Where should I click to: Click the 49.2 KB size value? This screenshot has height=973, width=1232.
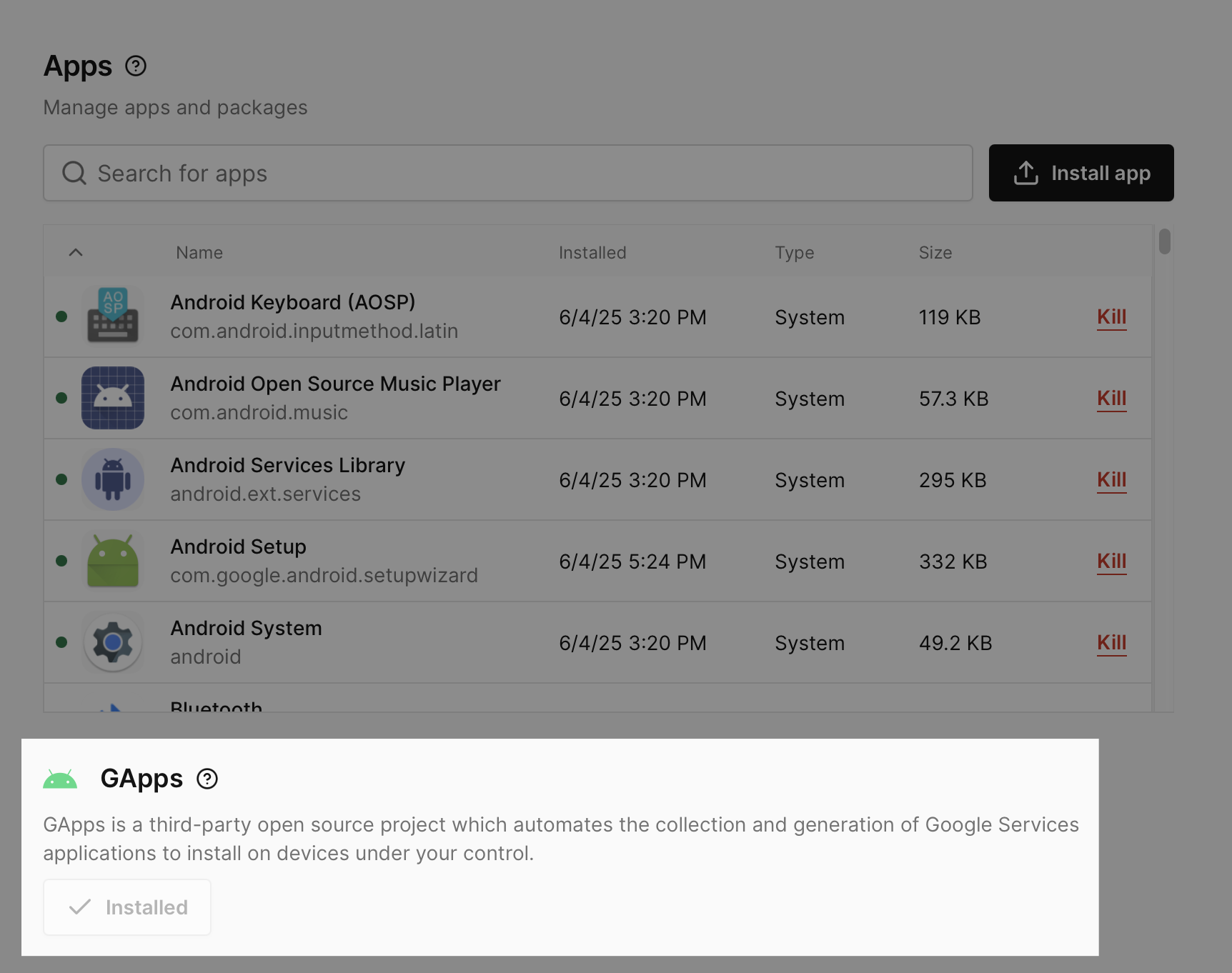(x=955, y=643)
